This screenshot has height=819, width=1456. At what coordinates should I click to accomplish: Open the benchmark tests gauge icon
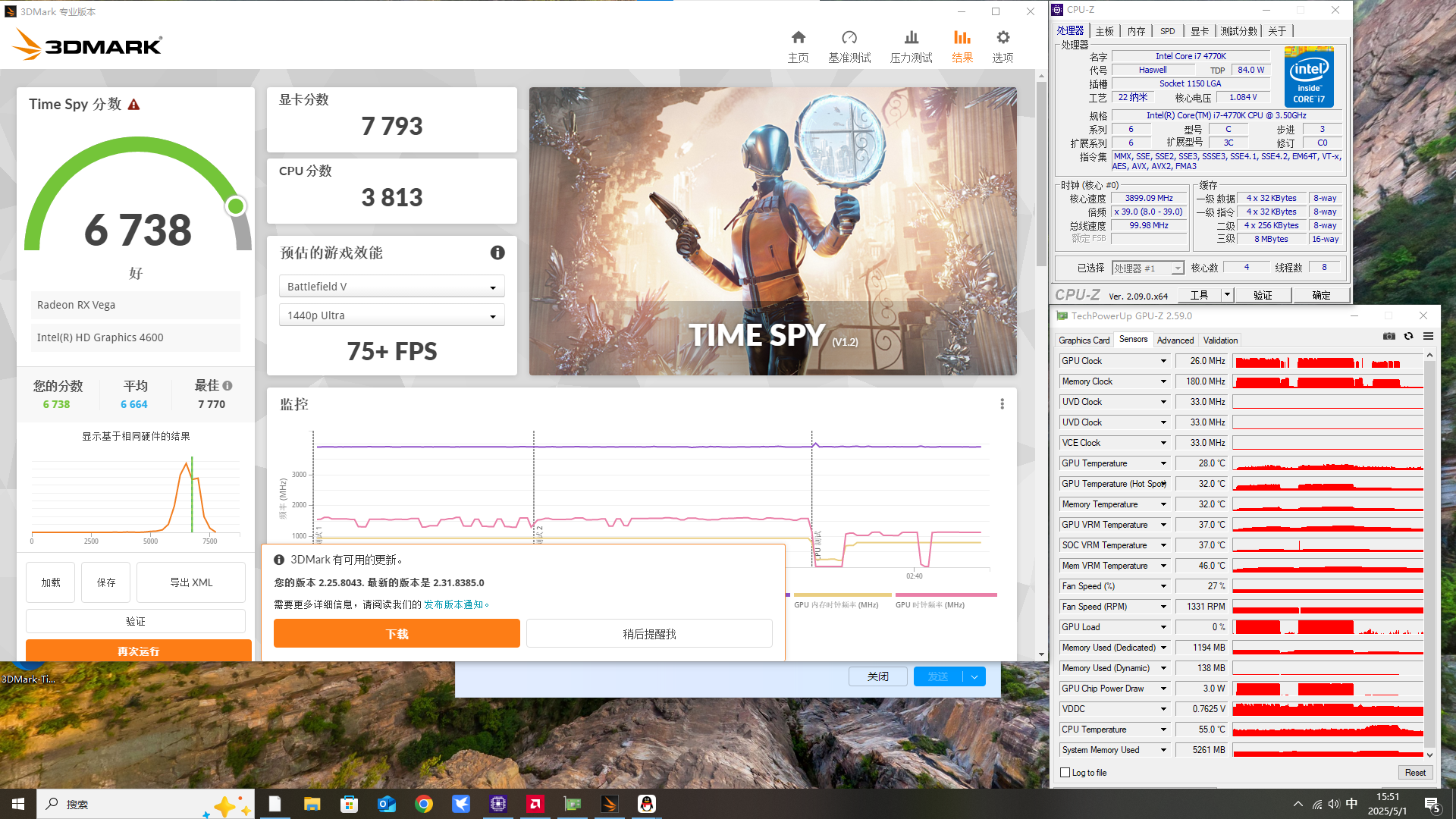click(x=849, y=45)
